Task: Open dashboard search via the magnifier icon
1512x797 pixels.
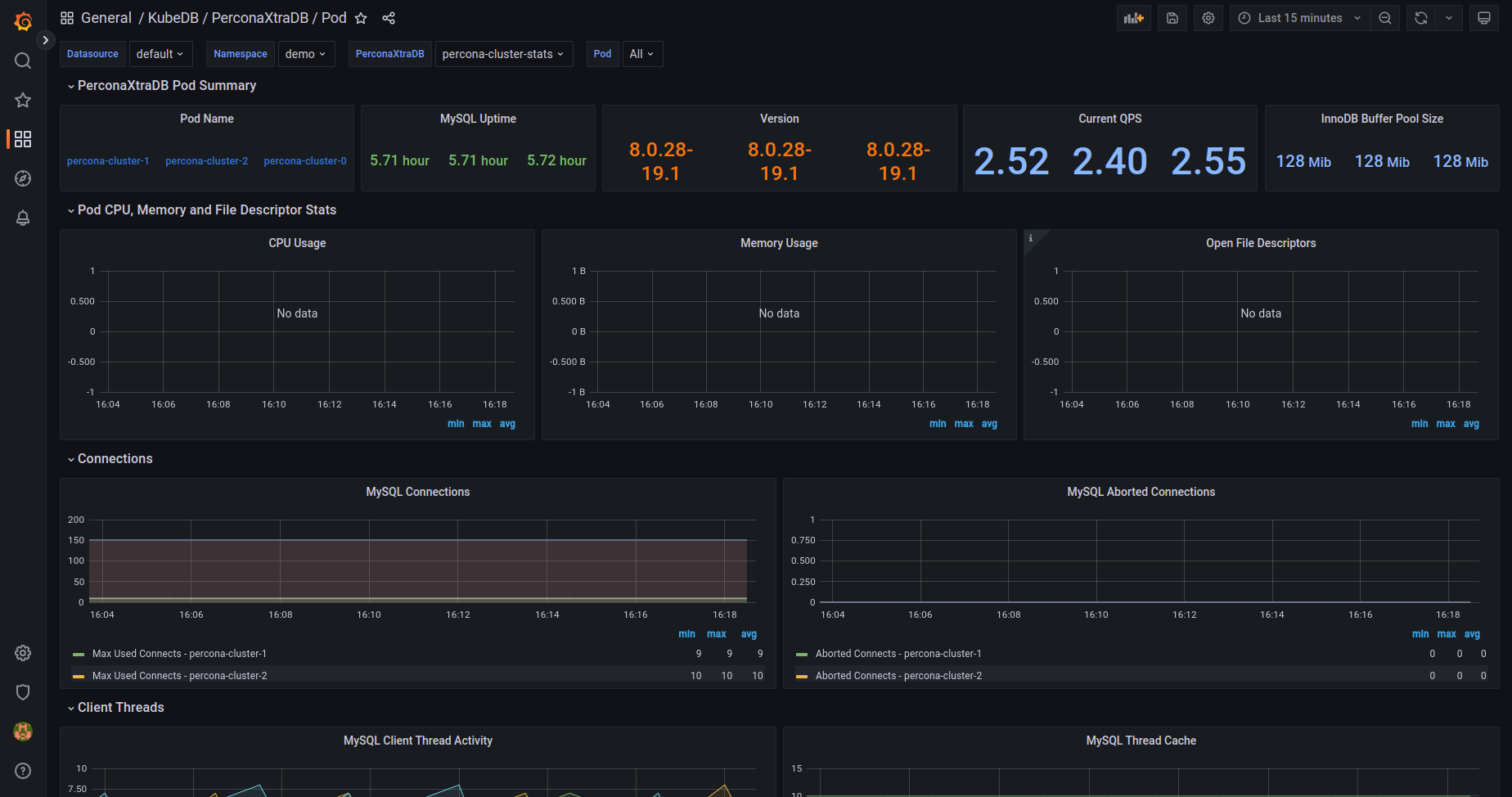Action: pos(22,61)
